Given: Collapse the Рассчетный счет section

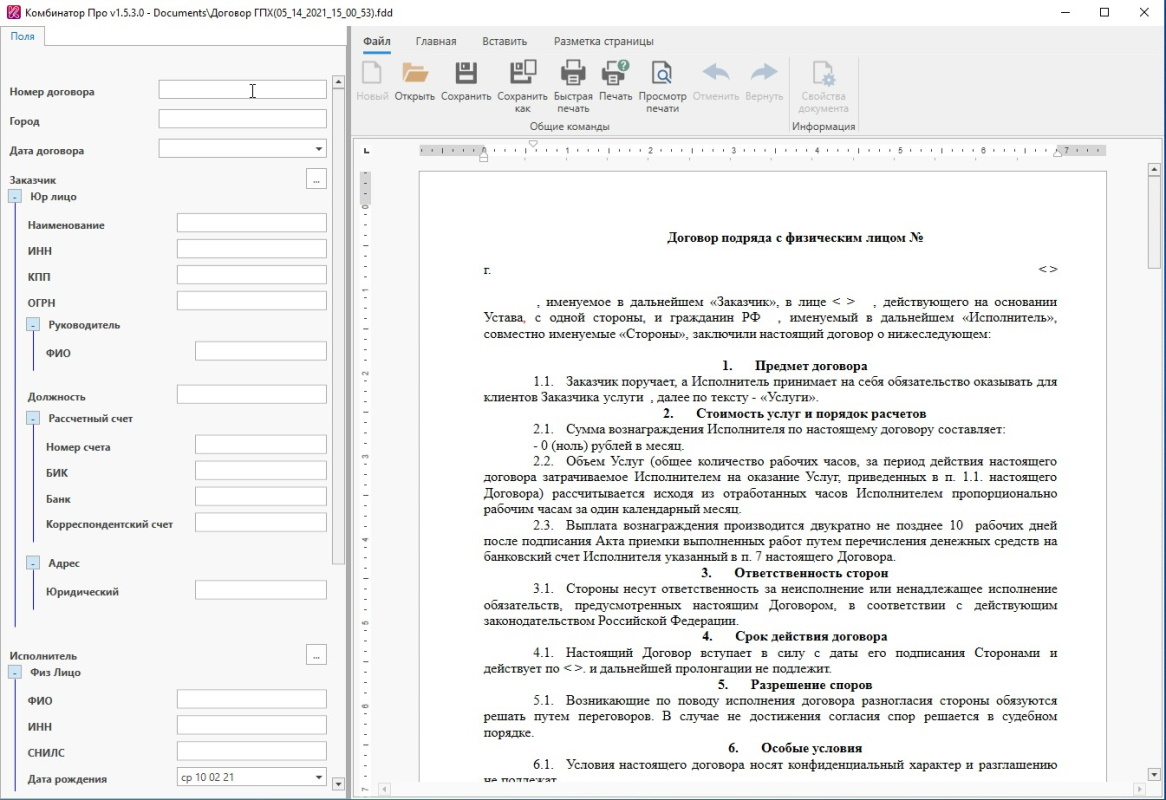Looking at the screenshot, I should [33, 419].
